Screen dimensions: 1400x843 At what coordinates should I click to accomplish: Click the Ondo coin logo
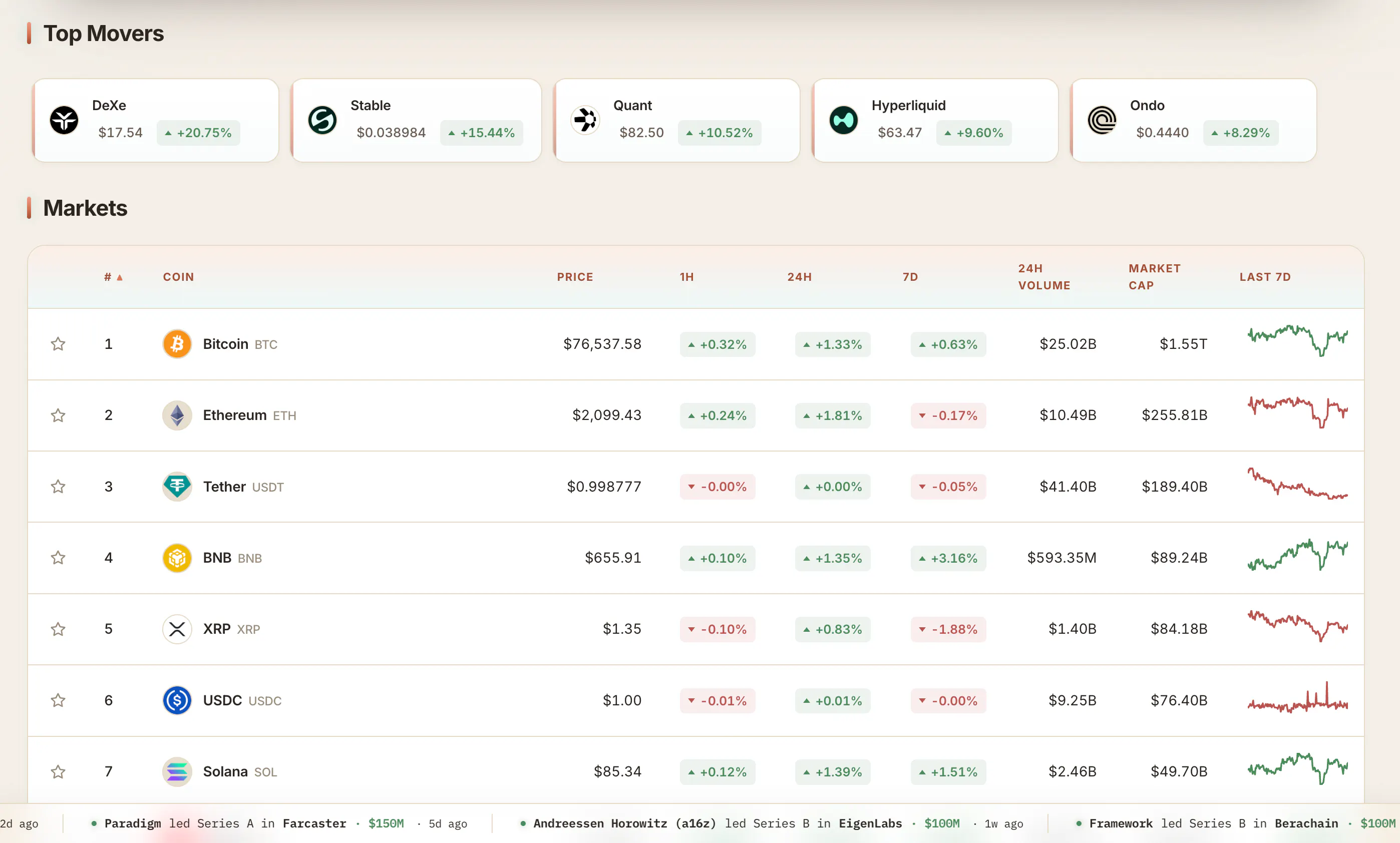1102,120
